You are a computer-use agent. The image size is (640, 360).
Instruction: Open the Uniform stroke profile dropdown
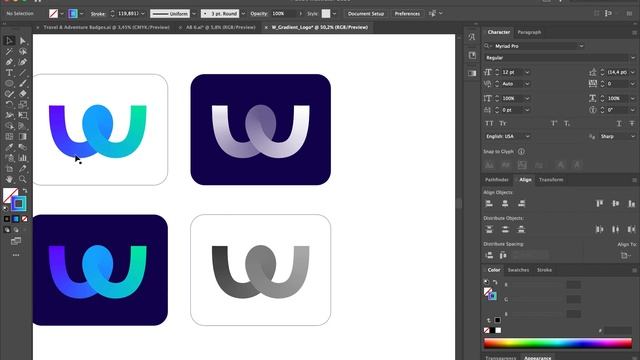pos(193,13)
